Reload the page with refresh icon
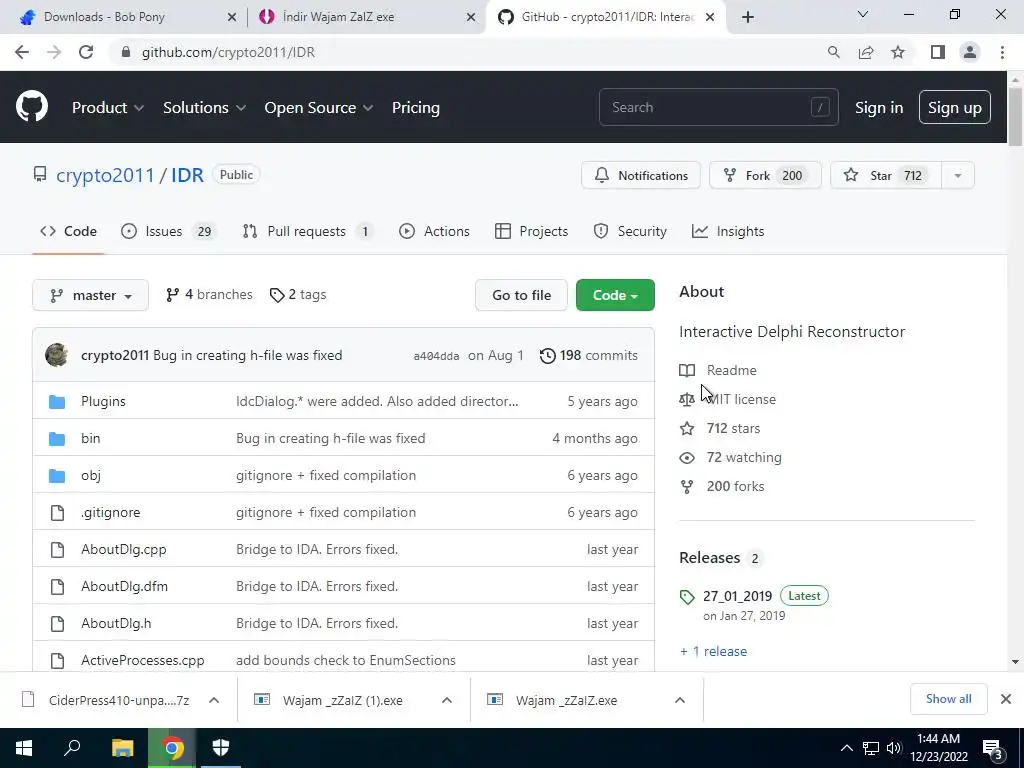This screenshot has height=768, width=1024. 86,52
